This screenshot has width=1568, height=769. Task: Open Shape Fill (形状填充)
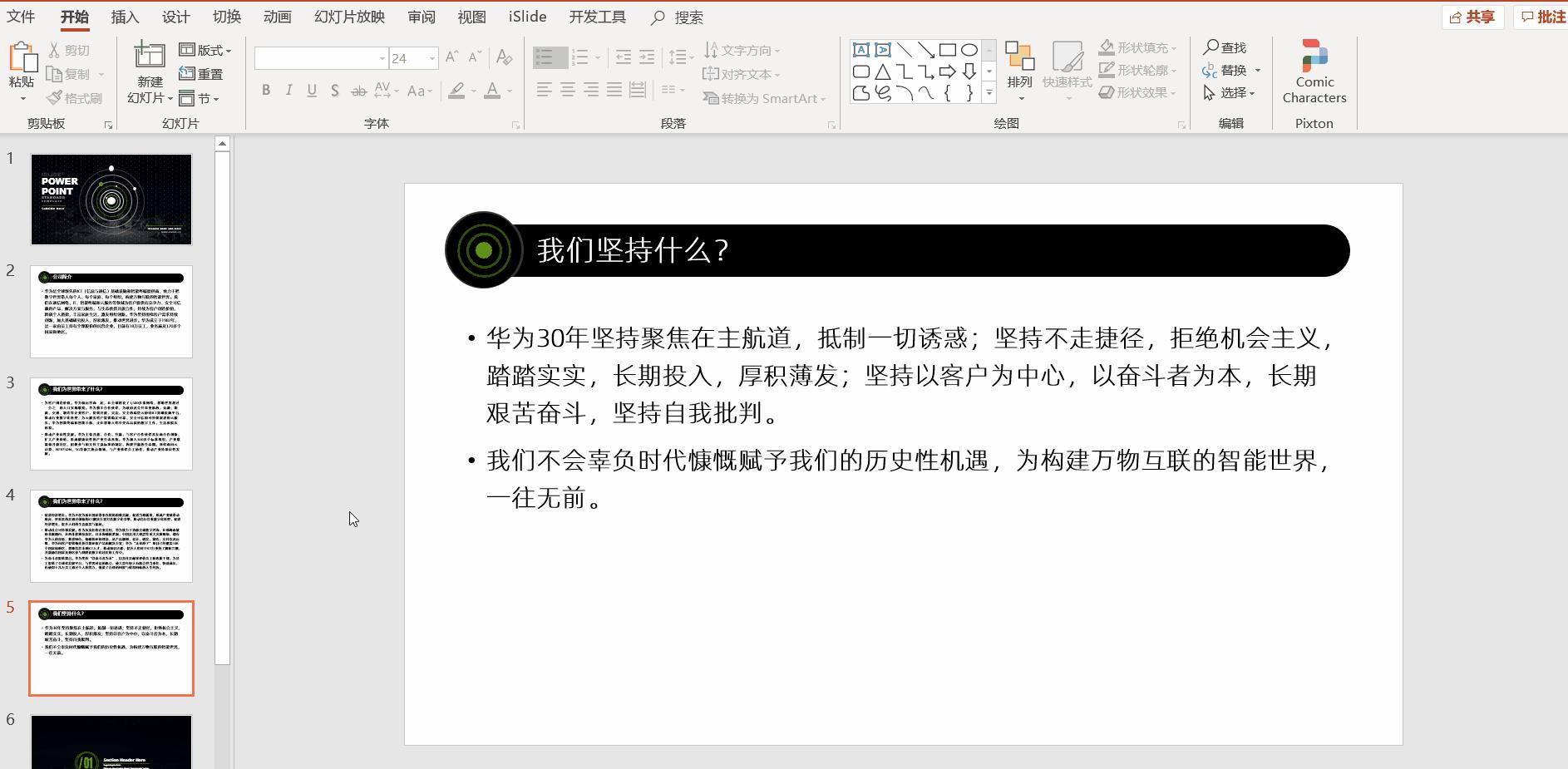point(1138,47)
